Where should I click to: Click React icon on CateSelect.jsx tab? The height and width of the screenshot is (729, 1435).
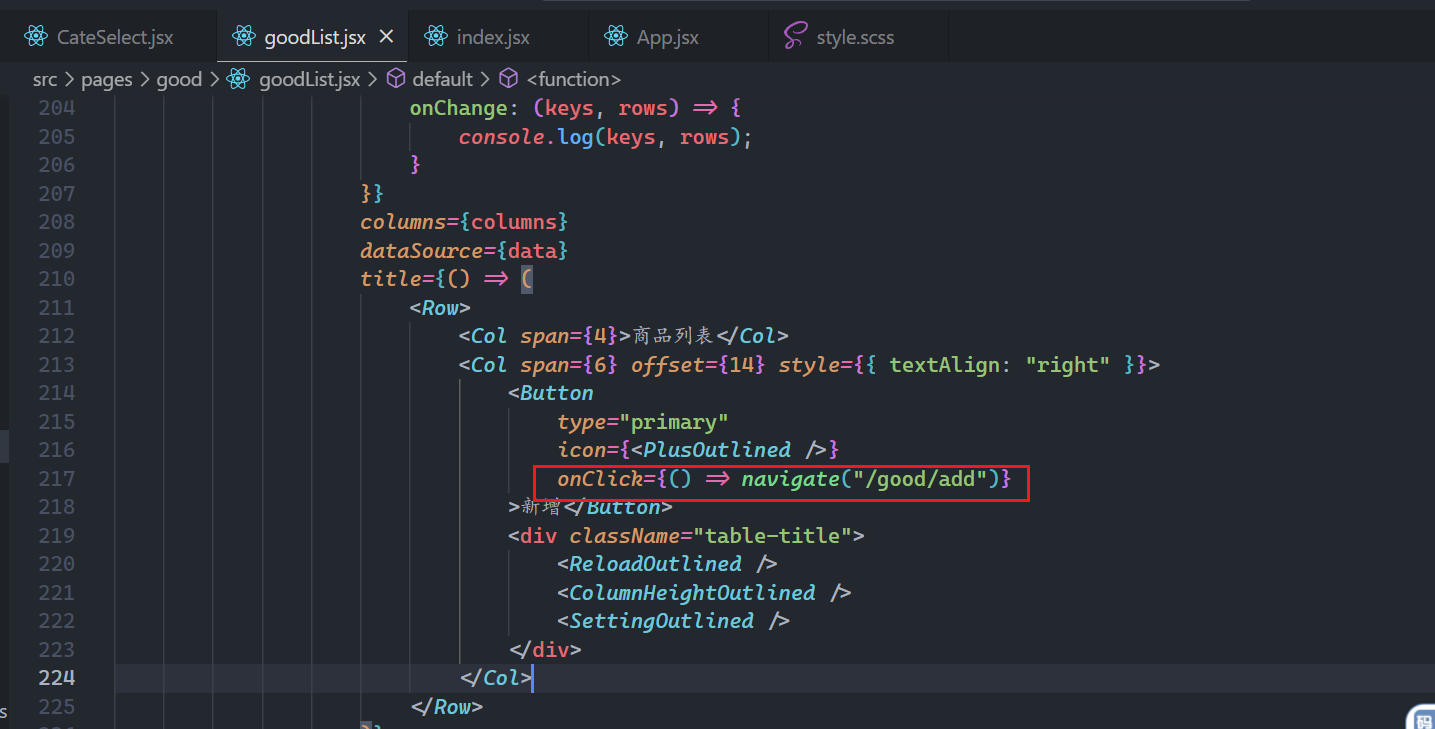[36, 37]
